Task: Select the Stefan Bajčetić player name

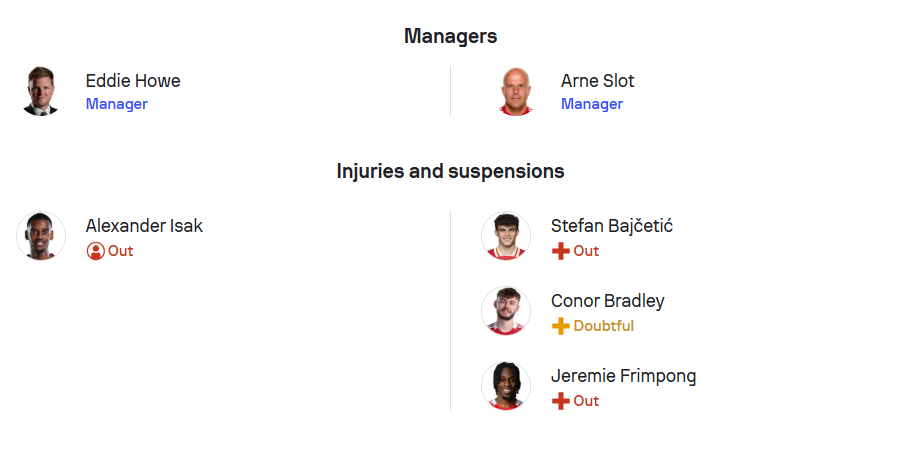Action: pyautogui.click(x=612, y=226)
